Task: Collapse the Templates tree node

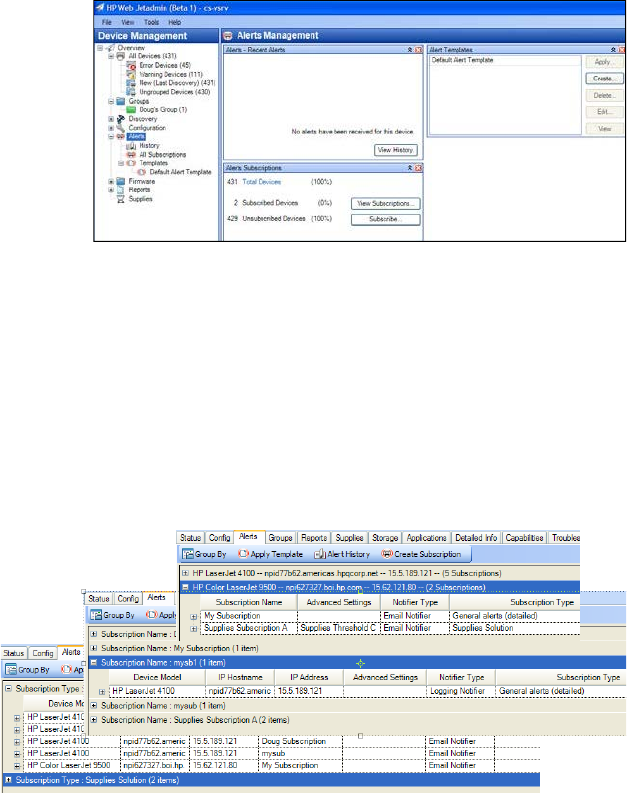Action: (121, 163)
